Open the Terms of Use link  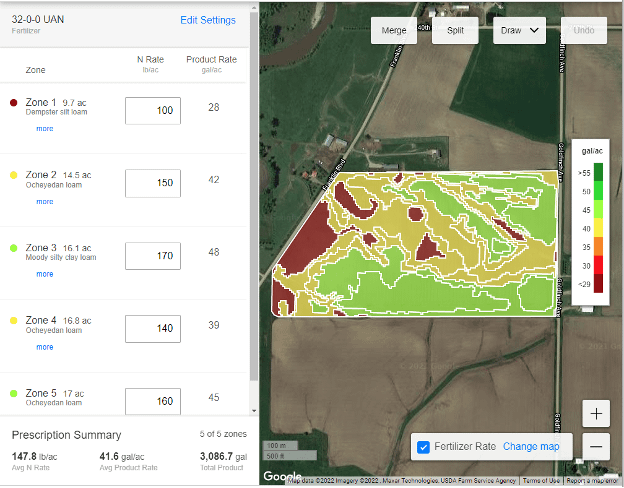[x=542, y=481]
